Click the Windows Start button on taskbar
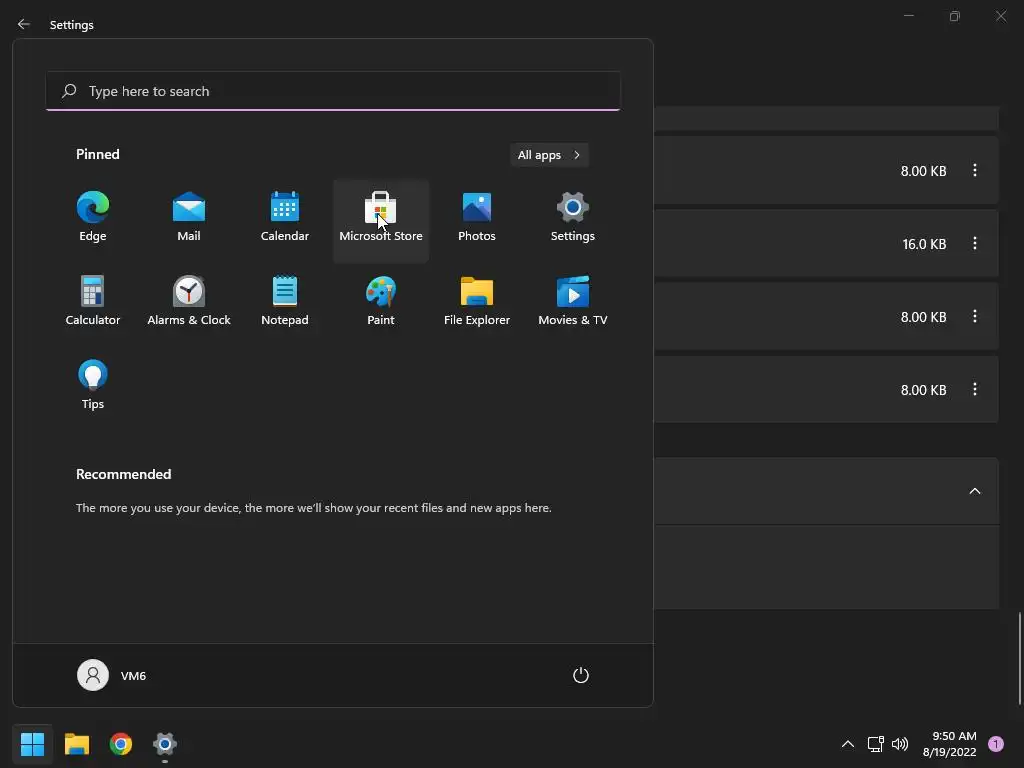This screenshot has height=768, width=1024. (32, 744)
